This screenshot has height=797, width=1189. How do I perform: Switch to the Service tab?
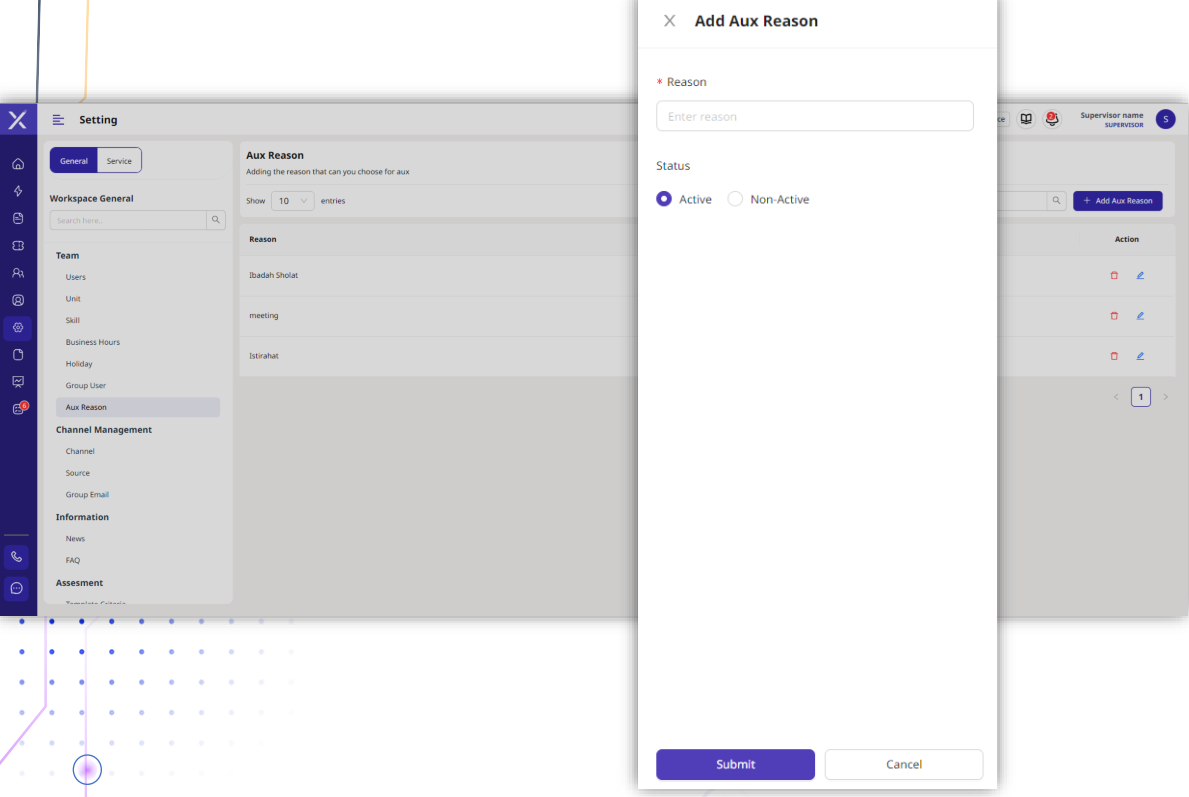coord(119,161)
